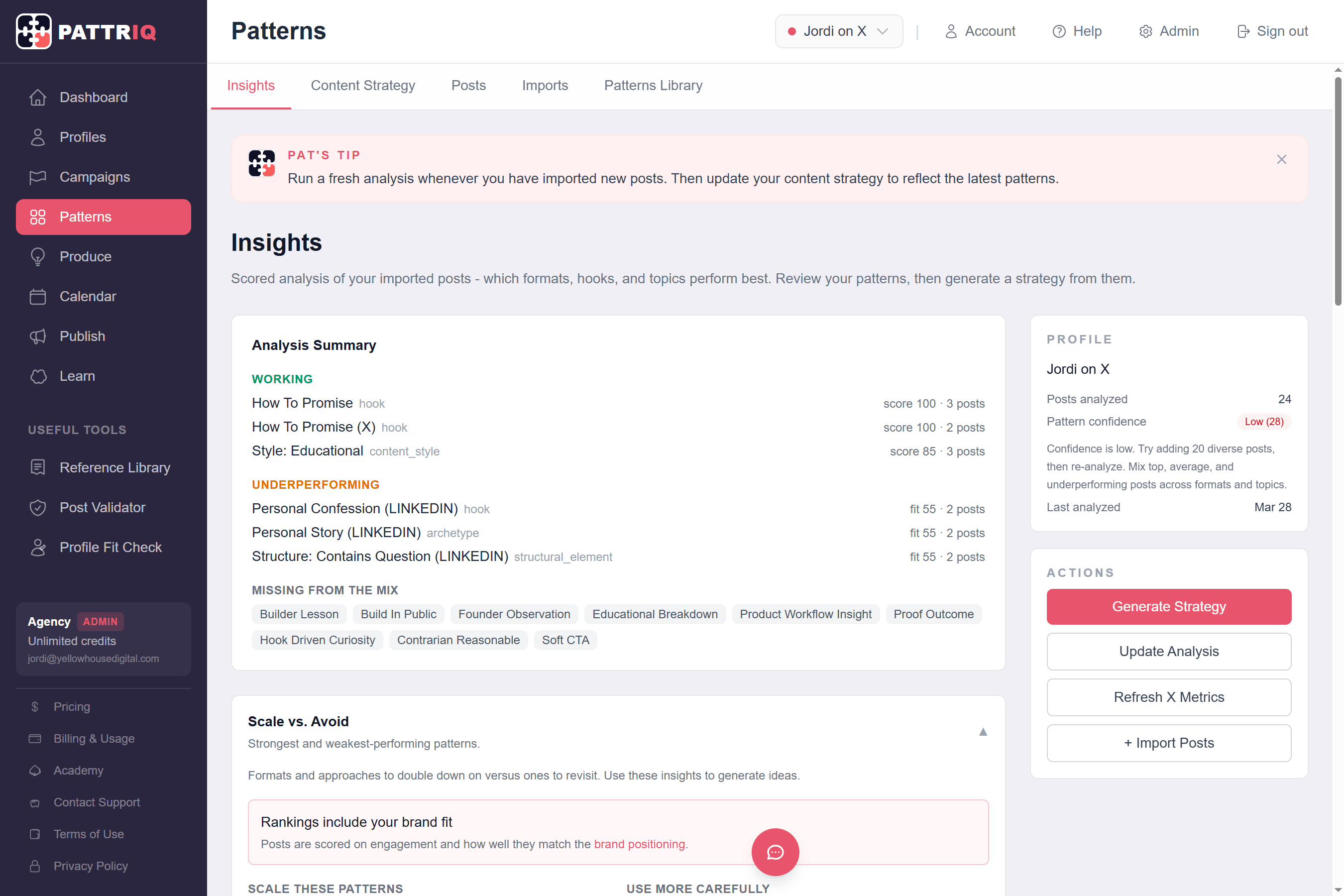Switch to the Imports tab
This screenshot has width=1344, height=896.
545,85
